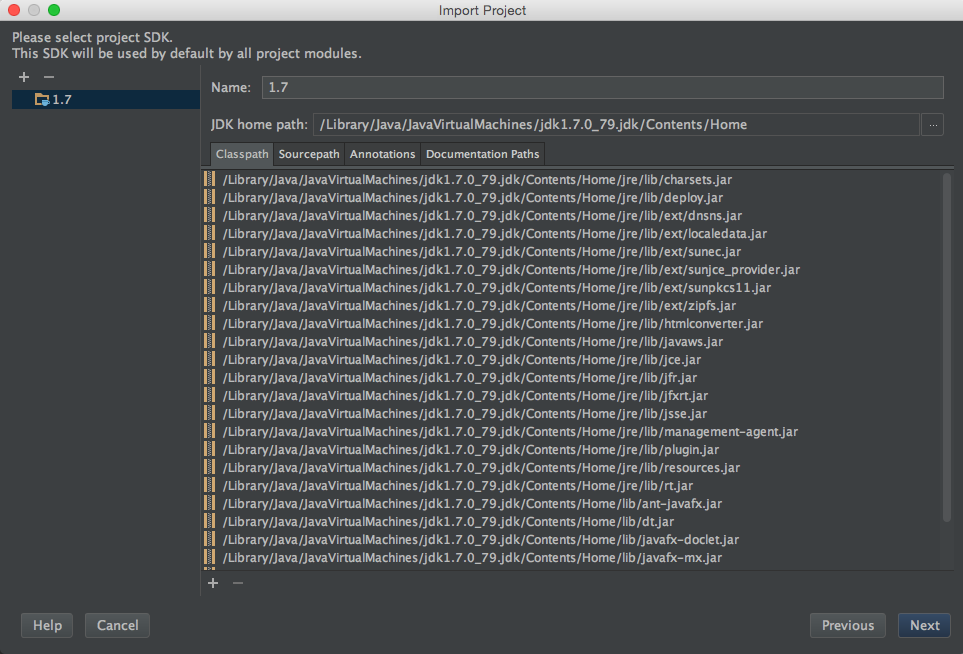Click the add classpath entry plus icon
The height and width of the screenshot is (654, 963).
[212, 582]
